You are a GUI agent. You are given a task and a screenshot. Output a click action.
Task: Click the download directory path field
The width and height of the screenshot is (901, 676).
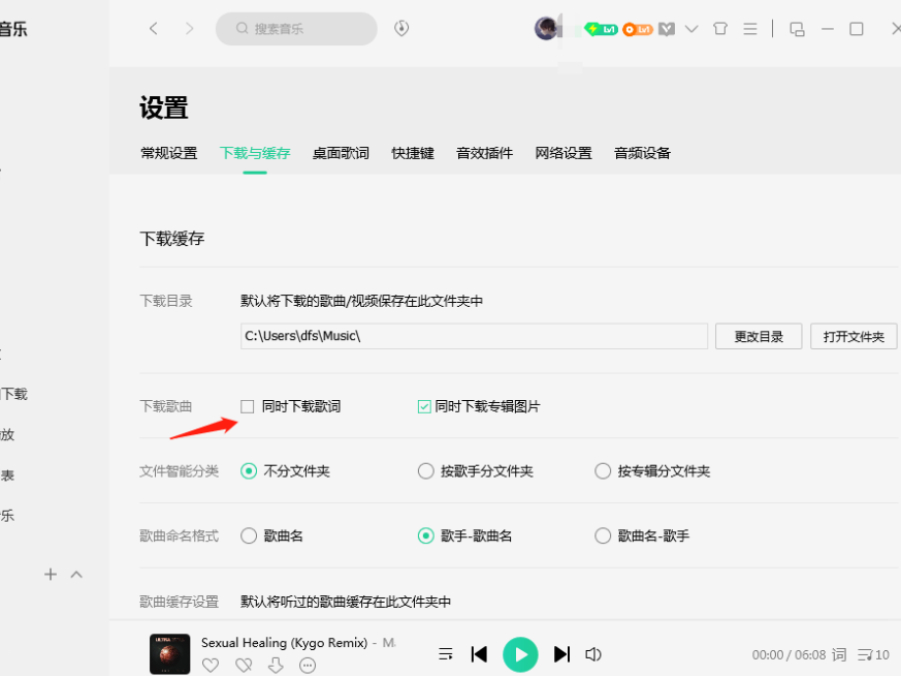[474, 336]
